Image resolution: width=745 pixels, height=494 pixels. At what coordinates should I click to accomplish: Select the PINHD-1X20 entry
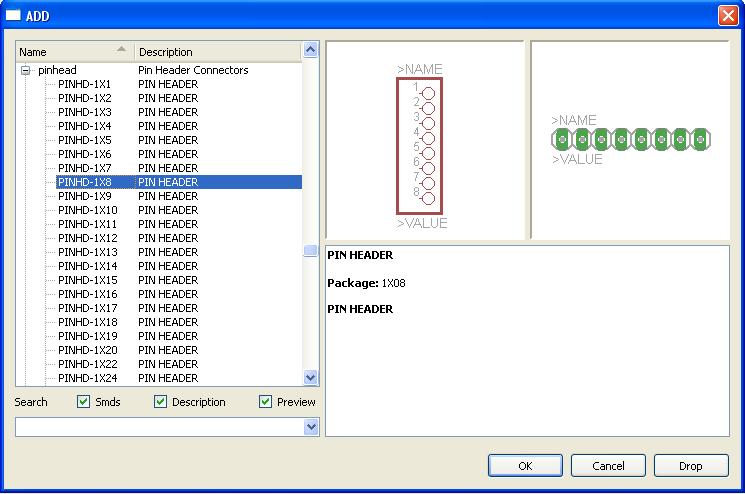[87, 350]
